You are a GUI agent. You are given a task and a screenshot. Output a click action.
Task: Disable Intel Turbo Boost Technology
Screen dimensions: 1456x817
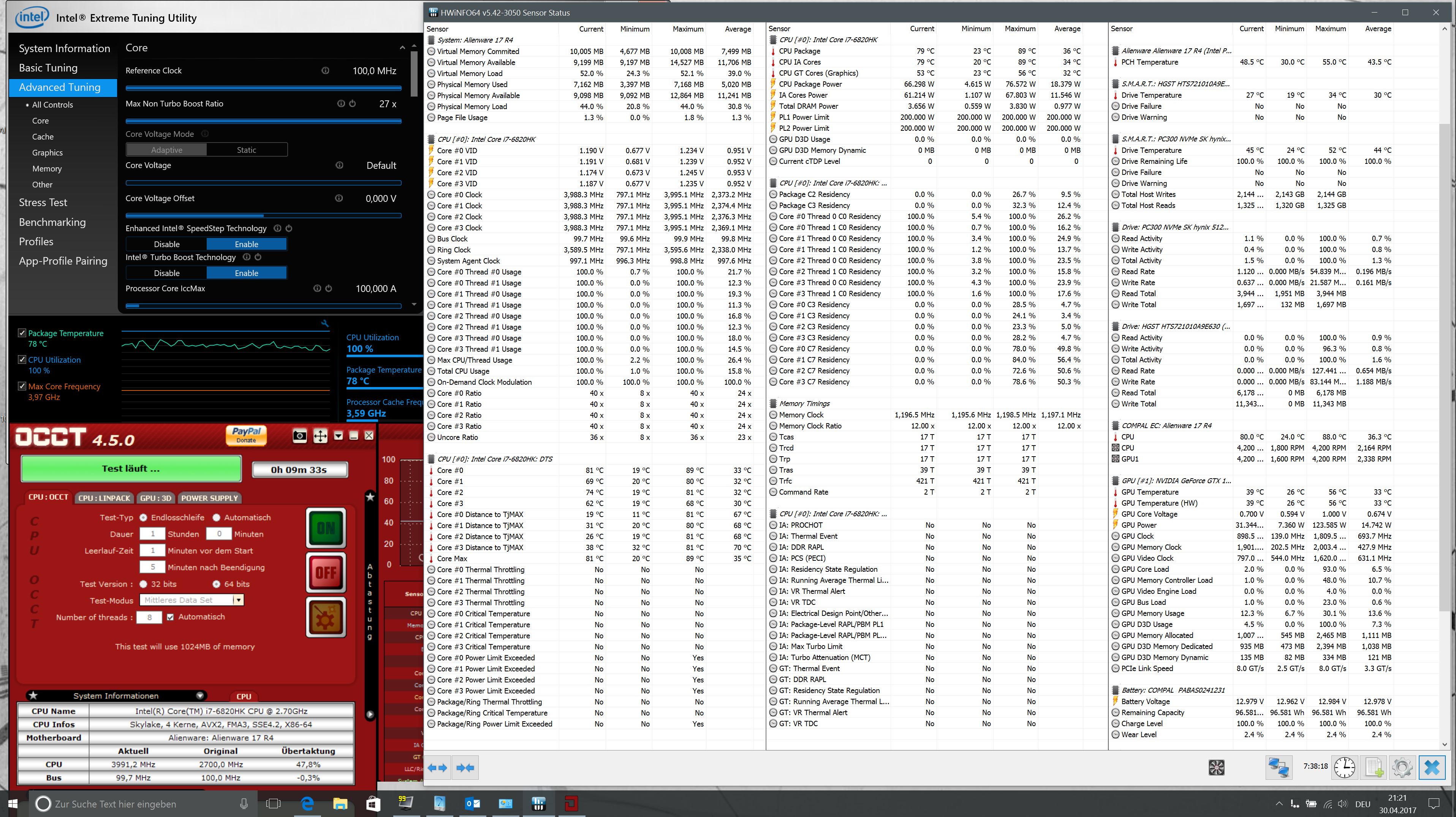pos(167,273)
